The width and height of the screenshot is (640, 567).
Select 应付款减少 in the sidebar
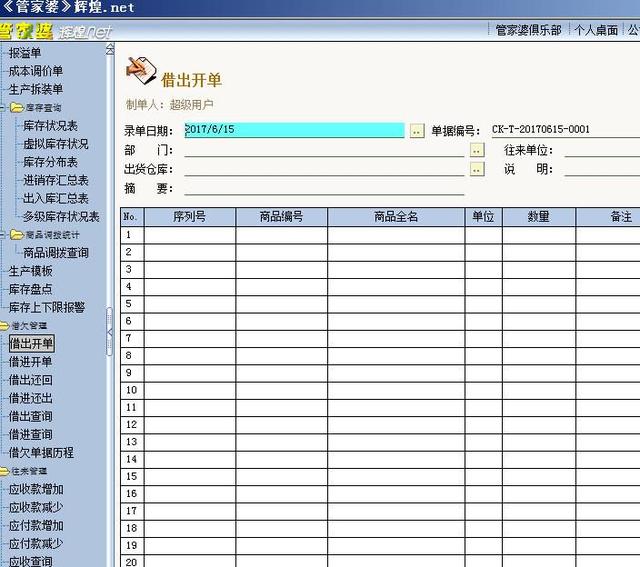[36, 543]
